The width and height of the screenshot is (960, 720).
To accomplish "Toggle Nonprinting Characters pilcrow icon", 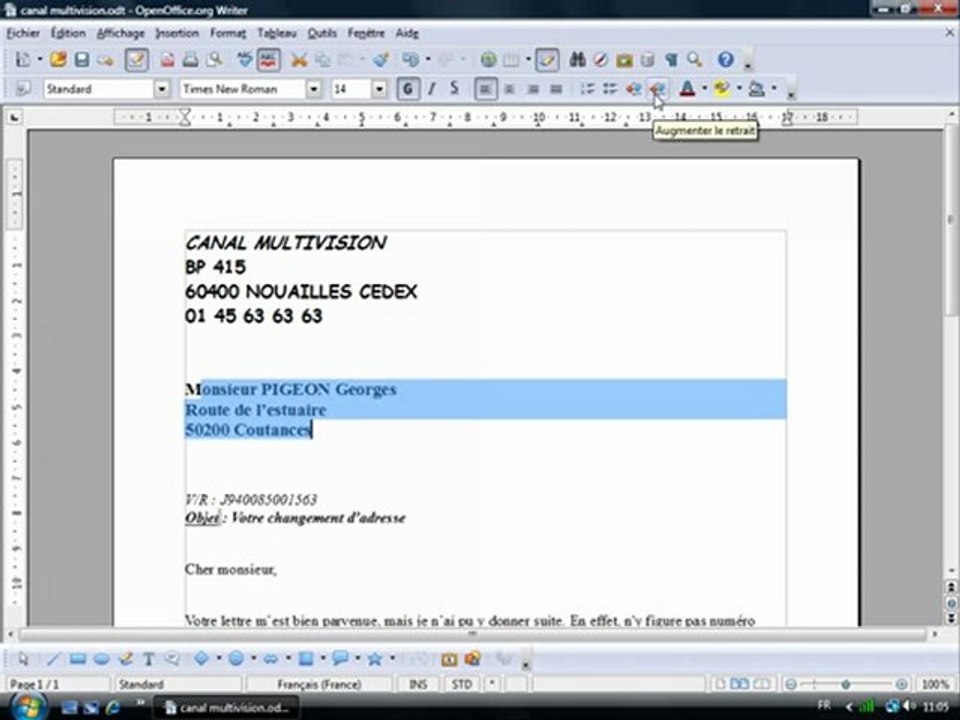I will [671, 59].
